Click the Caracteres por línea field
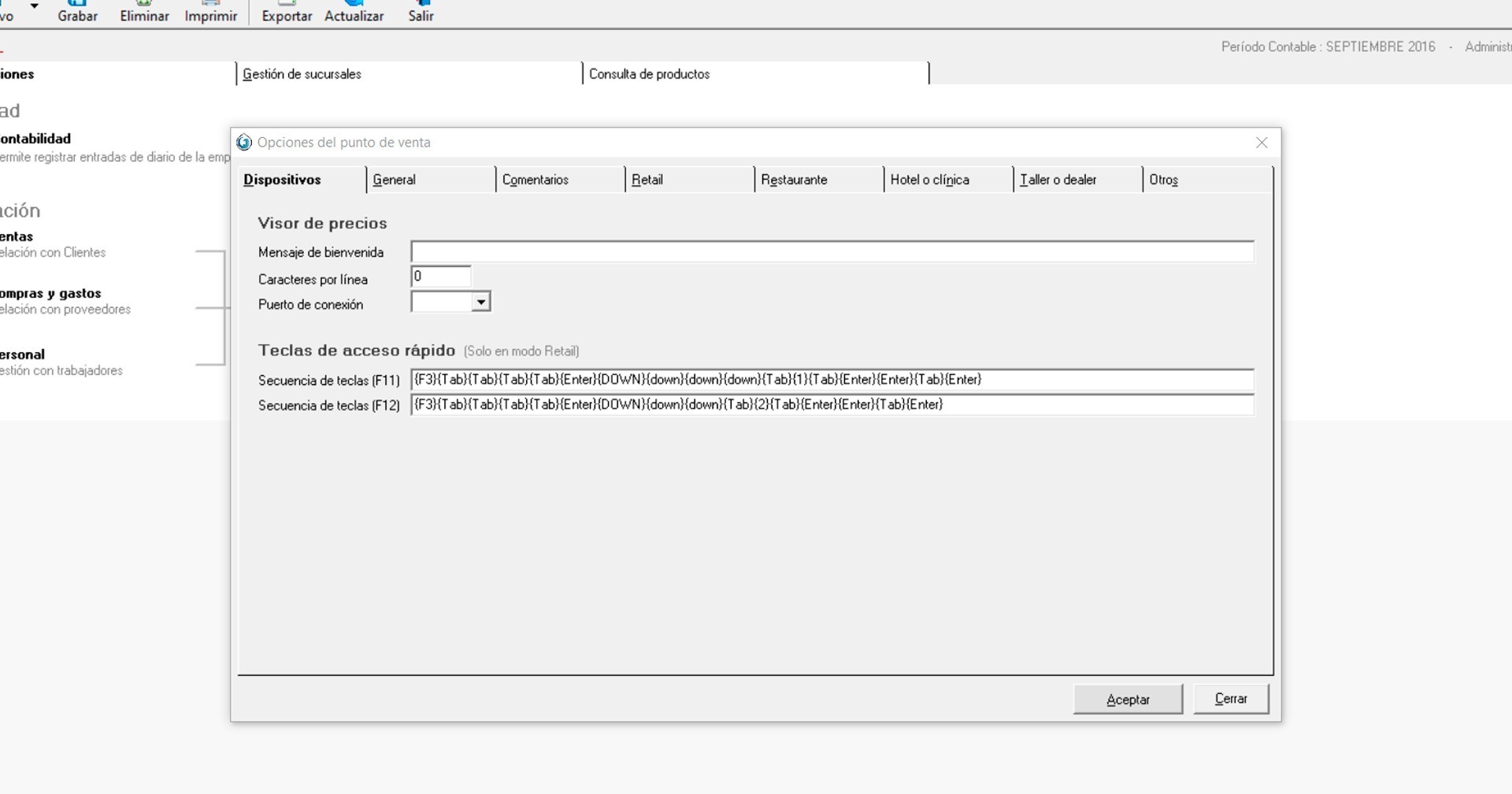 click(440, 277)
